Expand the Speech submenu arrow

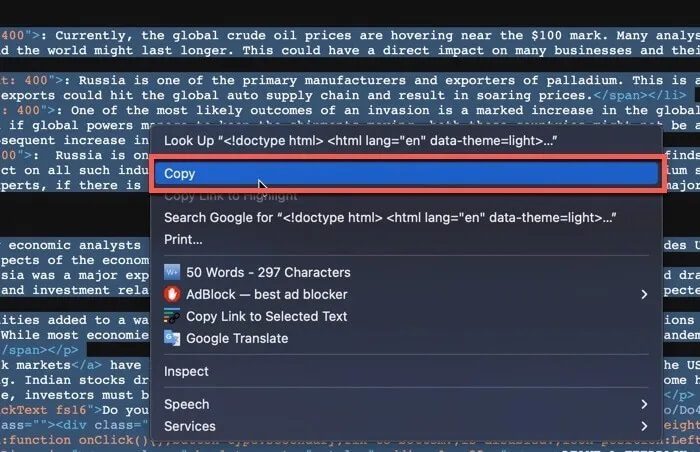pos(644,405)
